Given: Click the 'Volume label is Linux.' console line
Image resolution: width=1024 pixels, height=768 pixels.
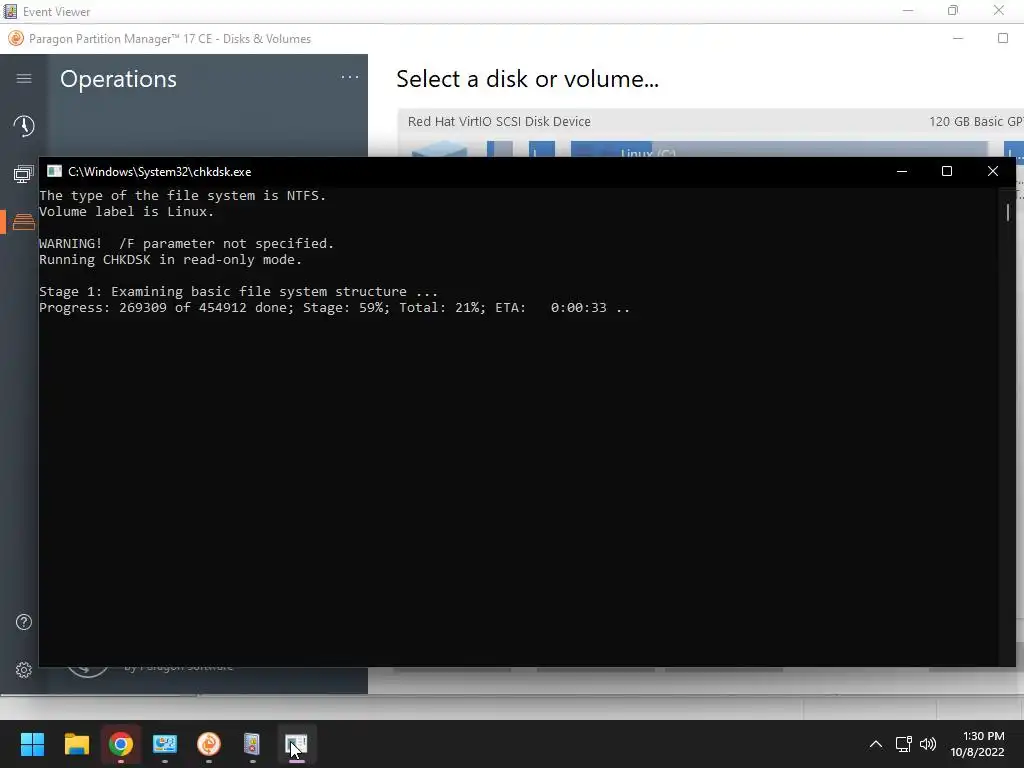Looking at the screenshot, I should click(127, 212).
